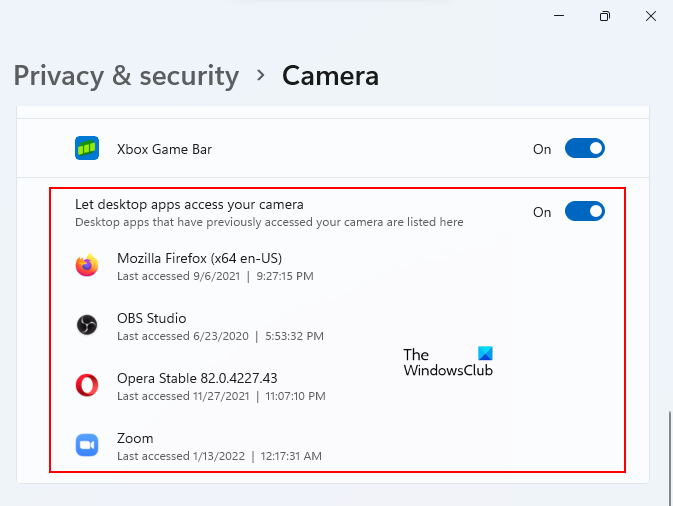Screen dimensions: 673x506
Task: Select the Zoom entry name
Action: point(135,438)
